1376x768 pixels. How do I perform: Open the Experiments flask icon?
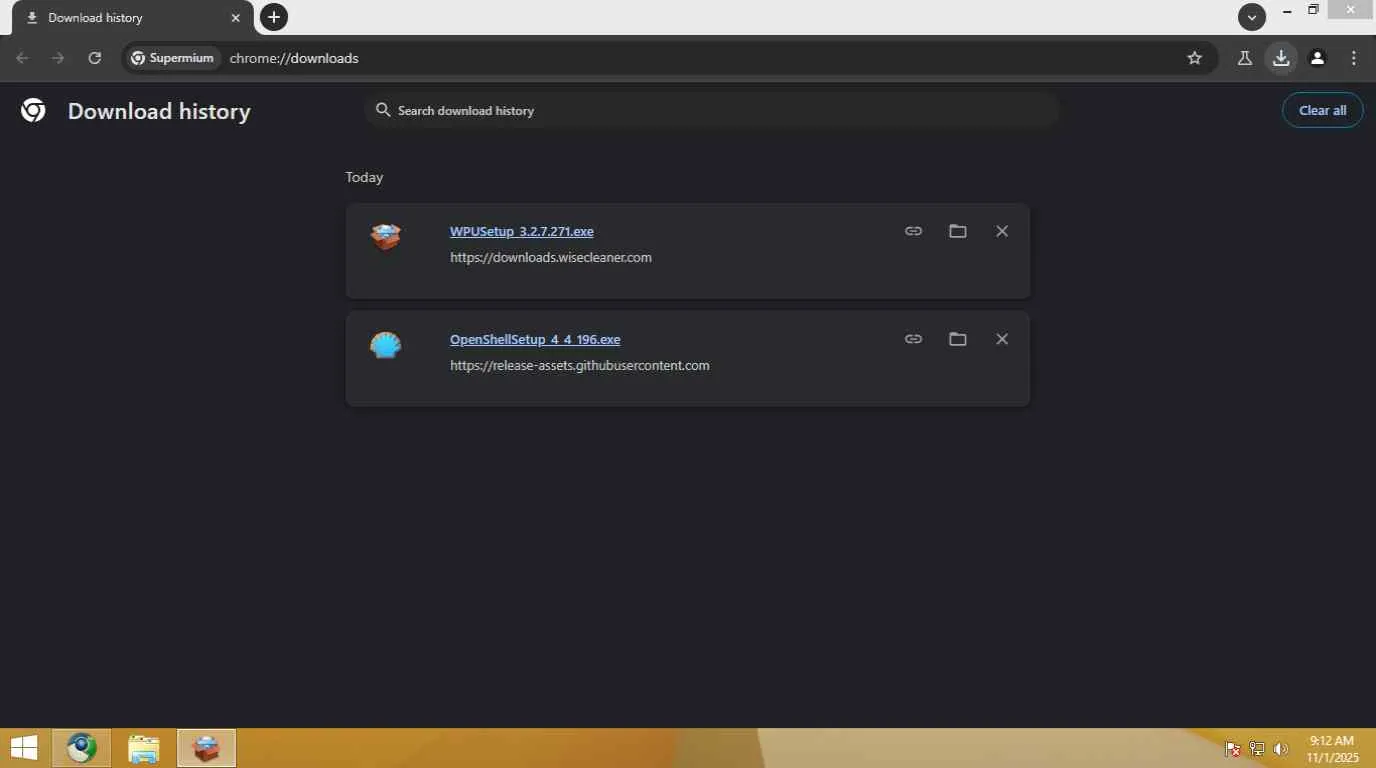pyautogui.click(x=1244, y=58)
